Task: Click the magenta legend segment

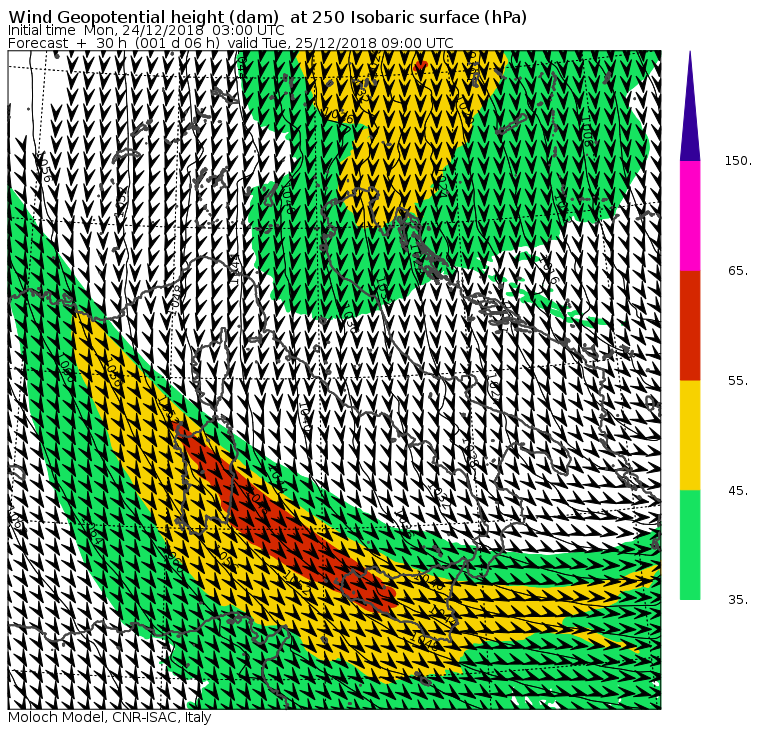Action: click(690, 216)
